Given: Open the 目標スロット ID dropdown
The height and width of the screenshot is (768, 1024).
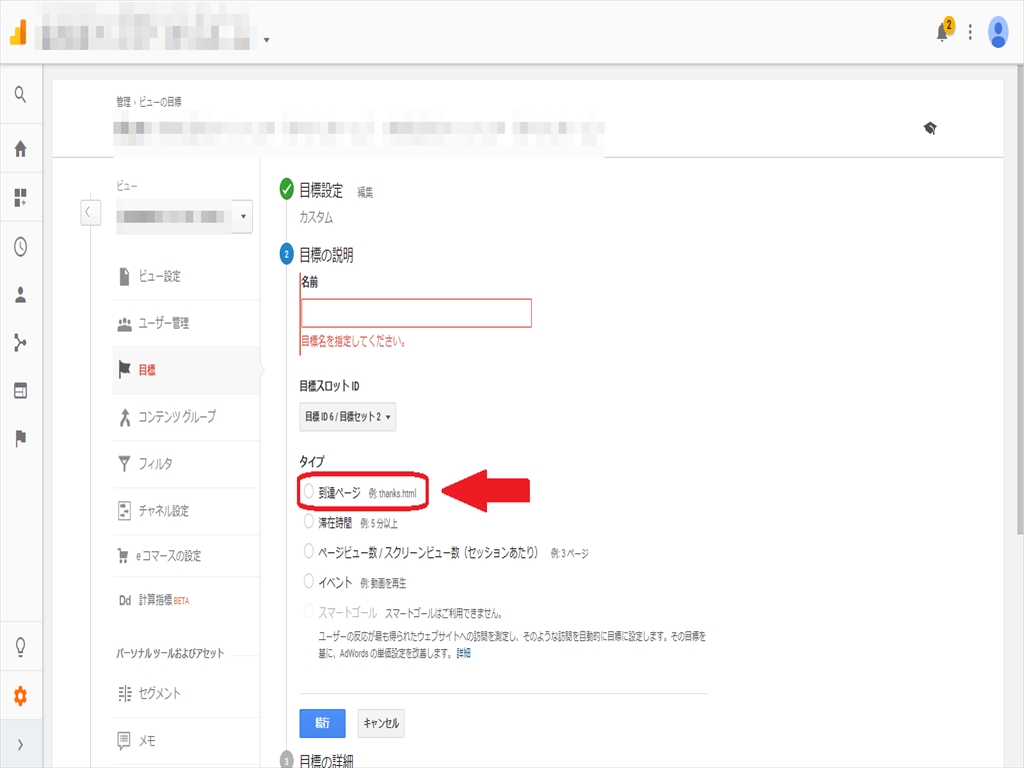Looking at the screenshot, I should 347,416.
